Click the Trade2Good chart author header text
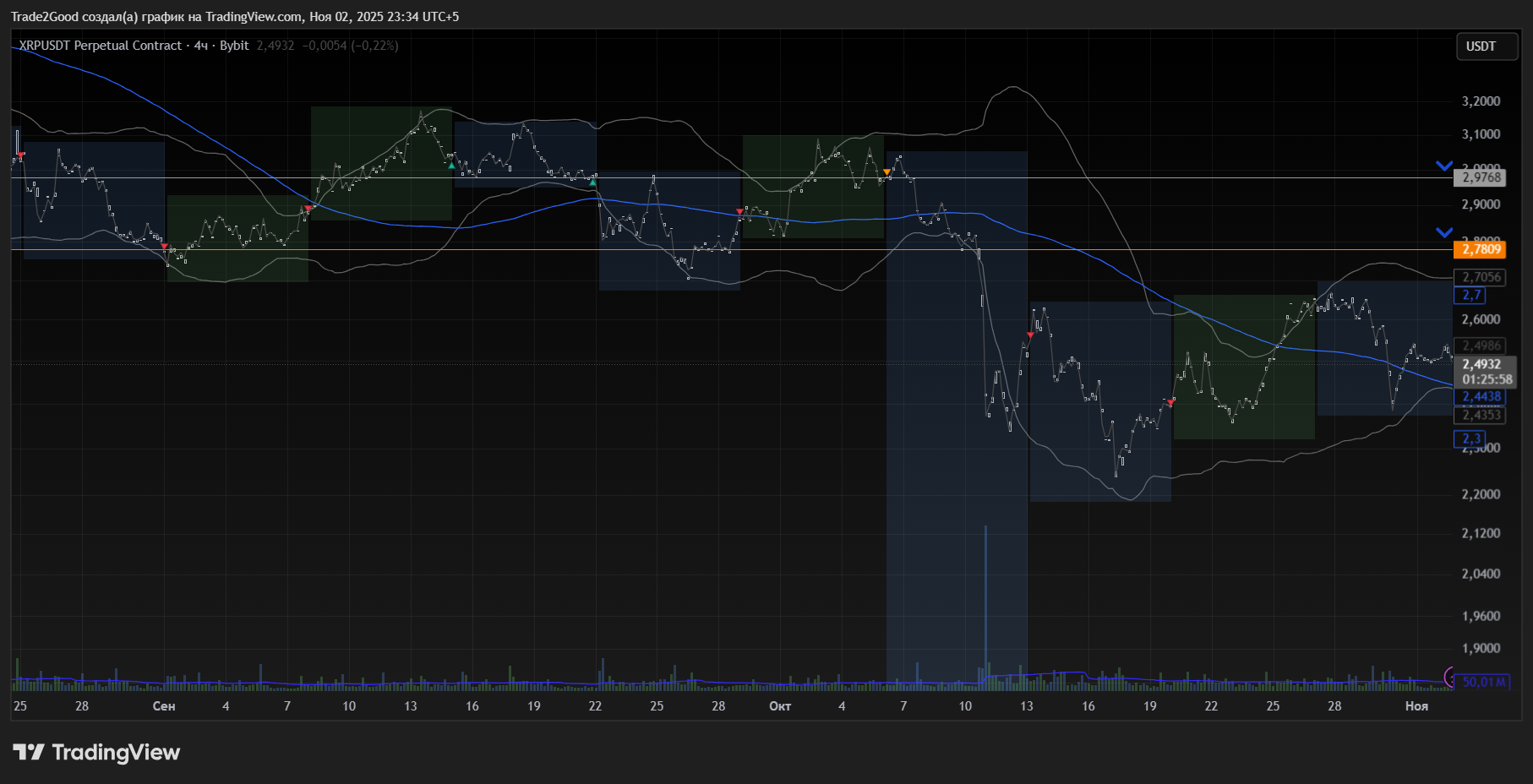1533x784 pixels. 234,17
